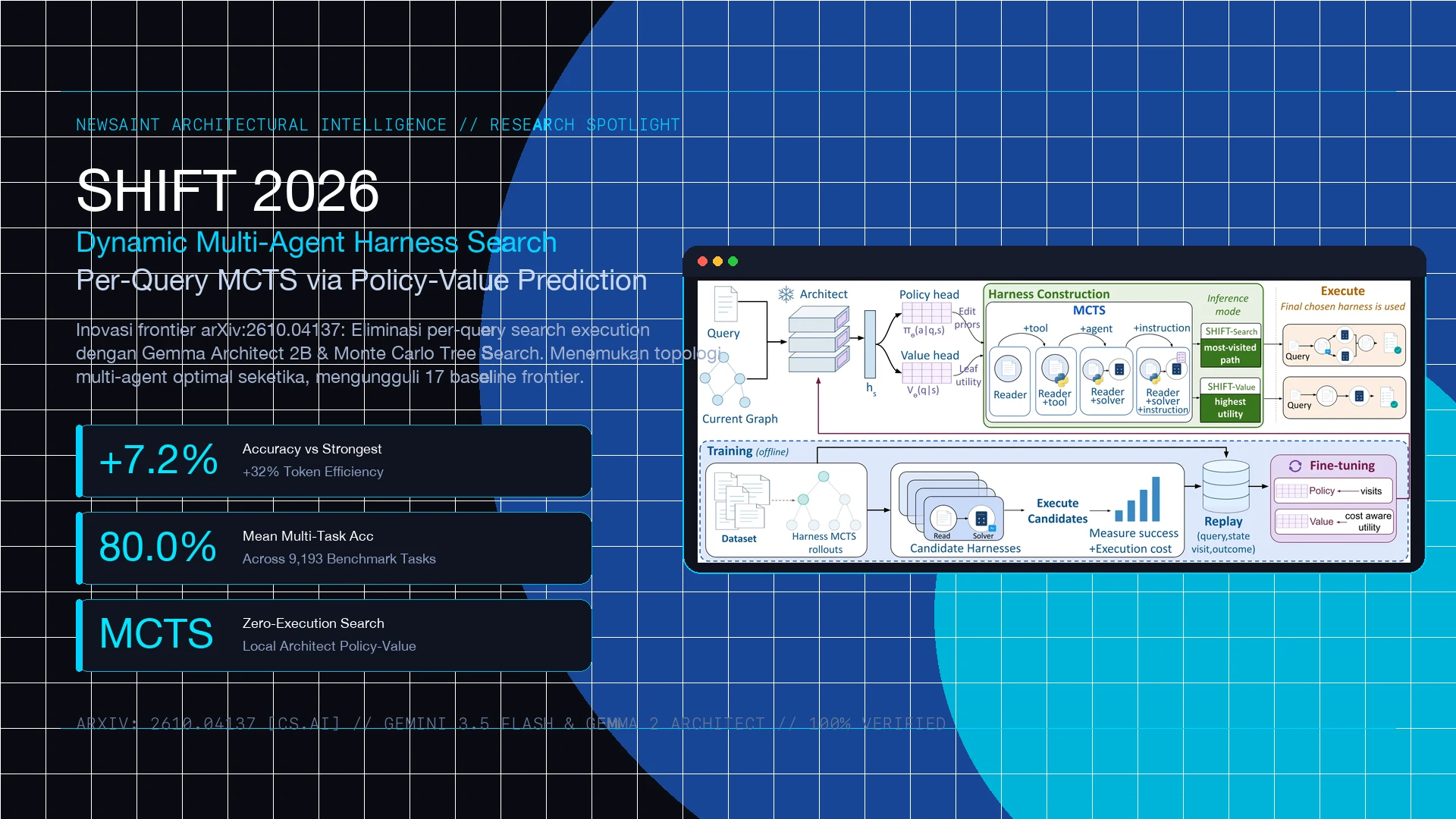Click the Inference mode label

pyautogui.click(x=1228, y=305)
